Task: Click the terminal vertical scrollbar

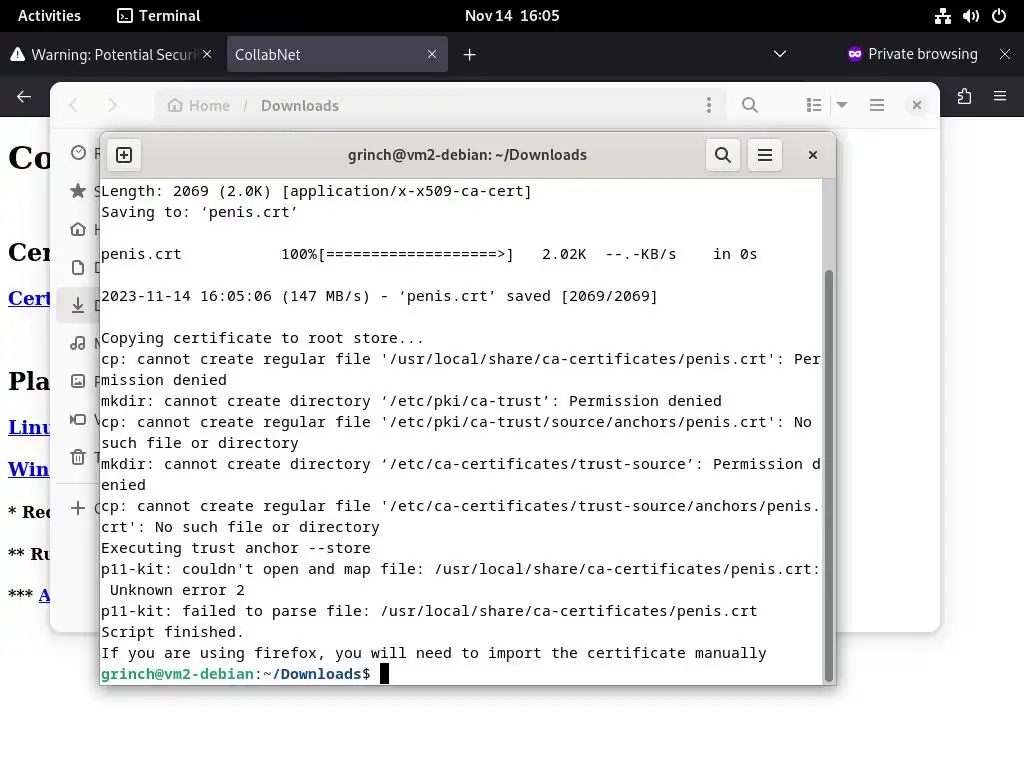Action: (829, 475)
